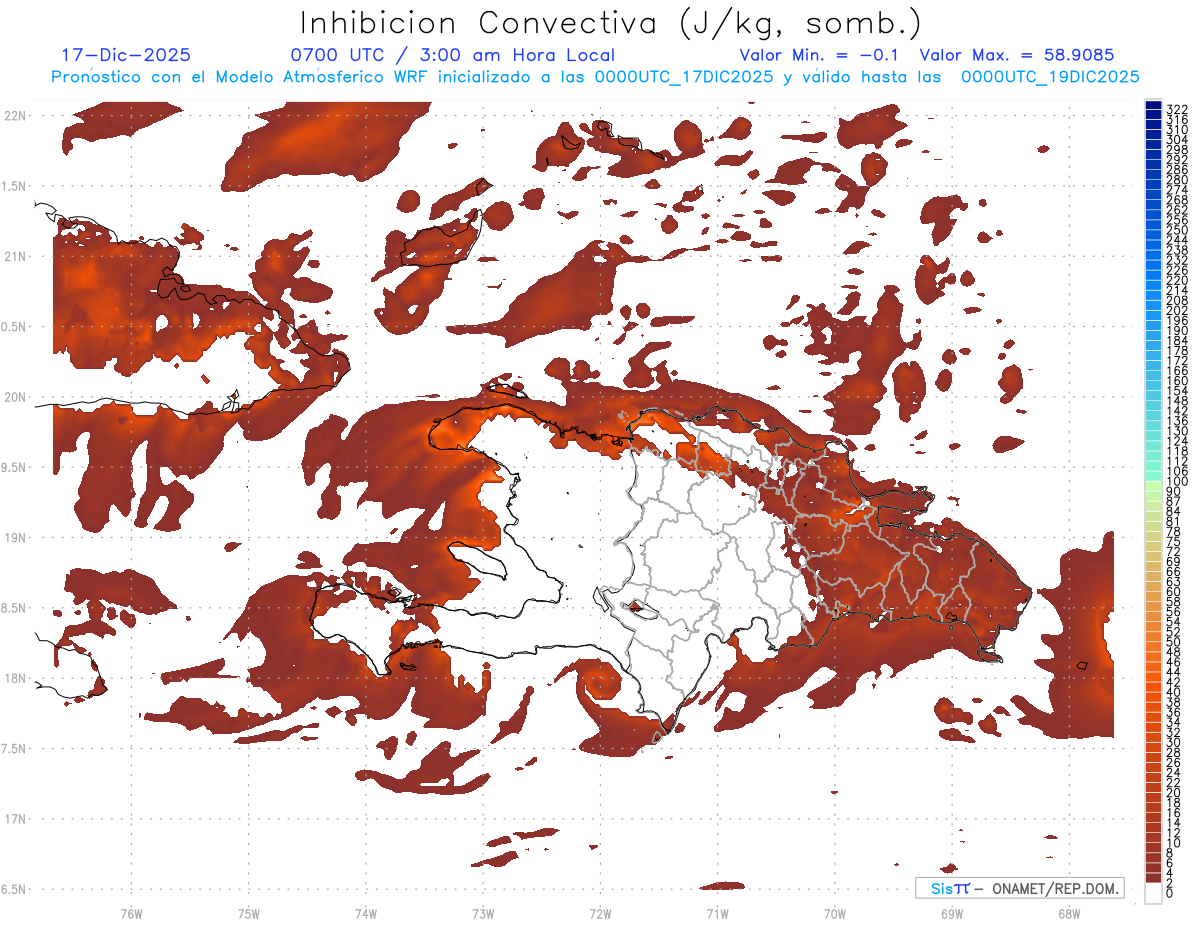Click the '20N' latitude label
The height and width of the screenshot is (927, 1200).
[16, 397]
